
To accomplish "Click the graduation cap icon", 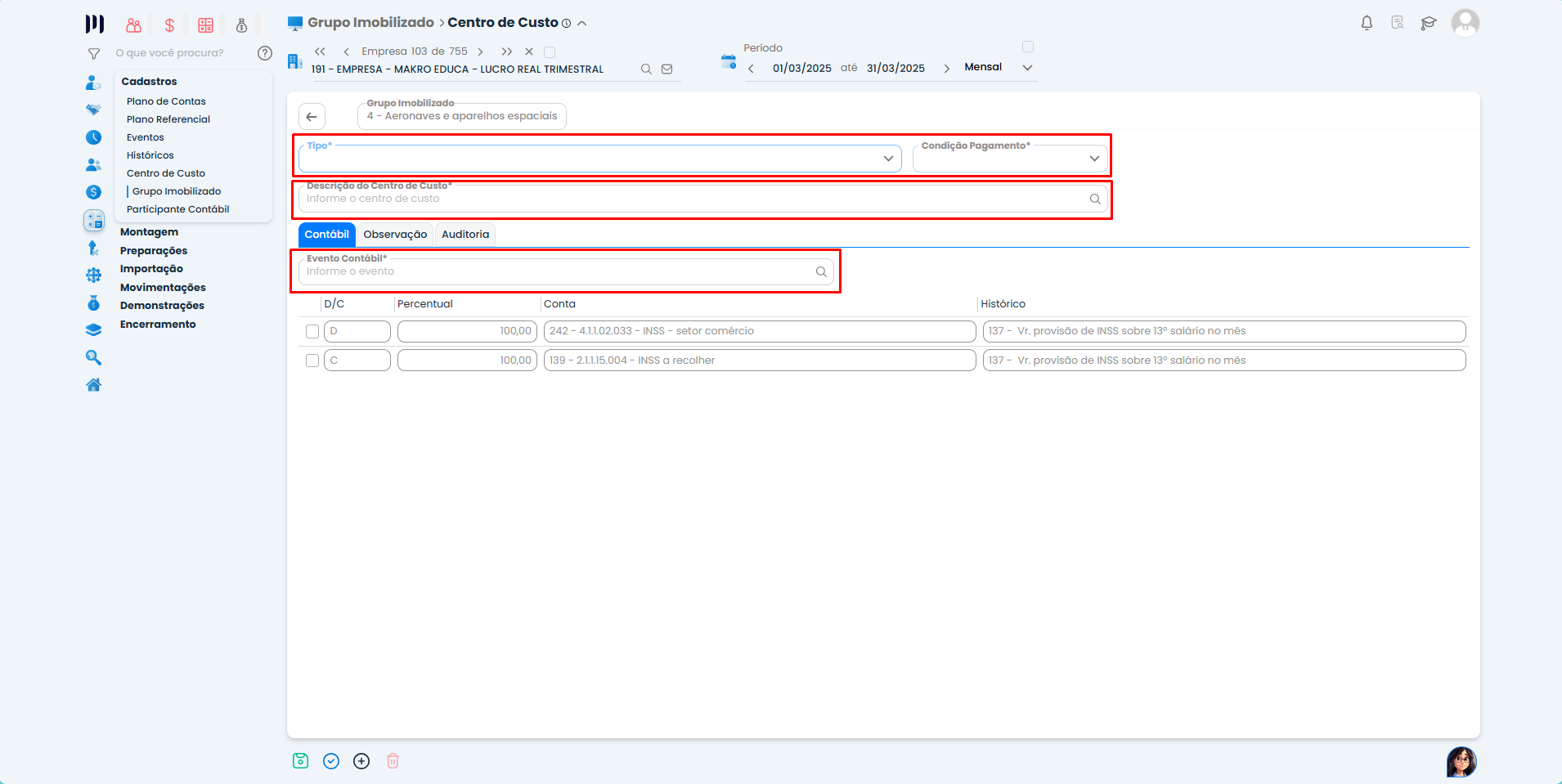I will [1429, 23].
